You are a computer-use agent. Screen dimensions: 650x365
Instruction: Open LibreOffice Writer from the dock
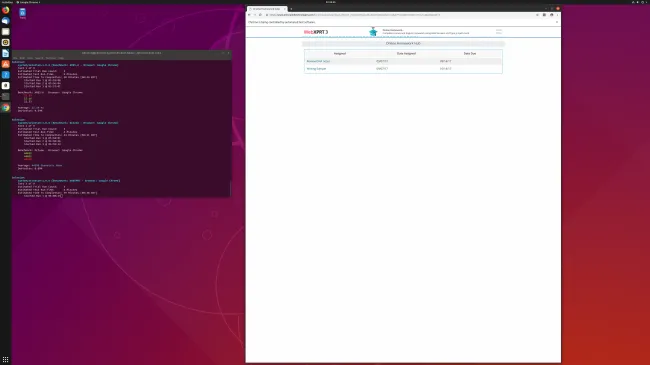(x=5, y=53)
